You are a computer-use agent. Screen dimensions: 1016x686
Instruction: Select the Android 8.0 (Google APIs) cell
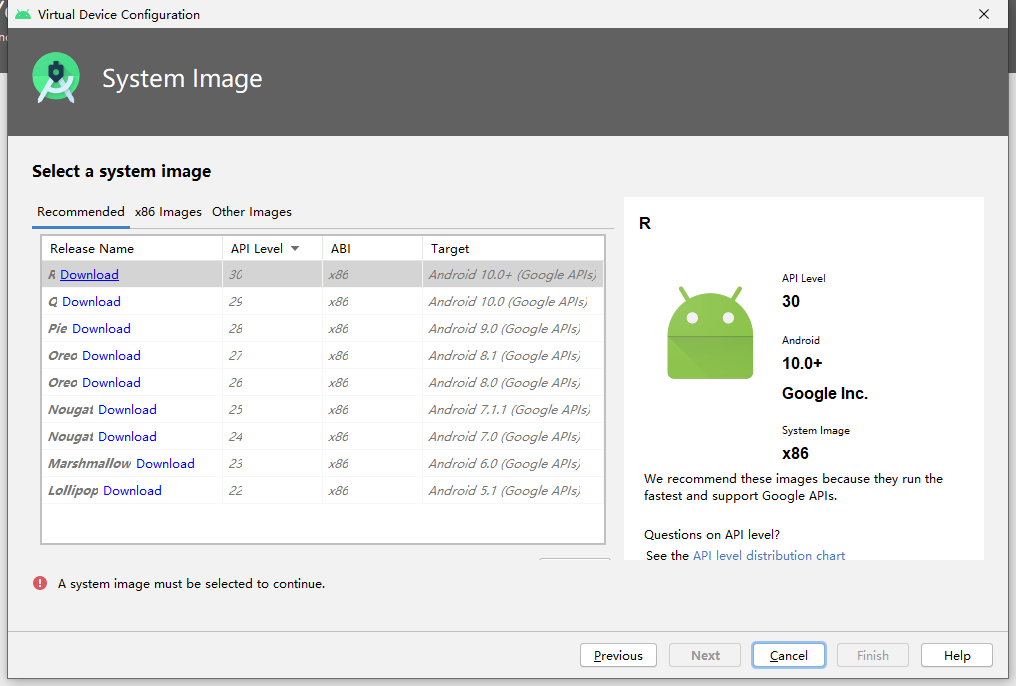(513, 383)
